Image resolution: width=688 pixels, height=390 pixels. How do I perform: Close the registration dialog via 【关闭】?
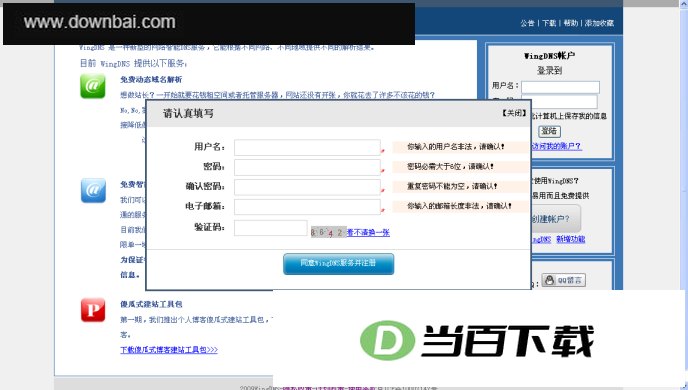pyautogui.click(x=513, y=113)
